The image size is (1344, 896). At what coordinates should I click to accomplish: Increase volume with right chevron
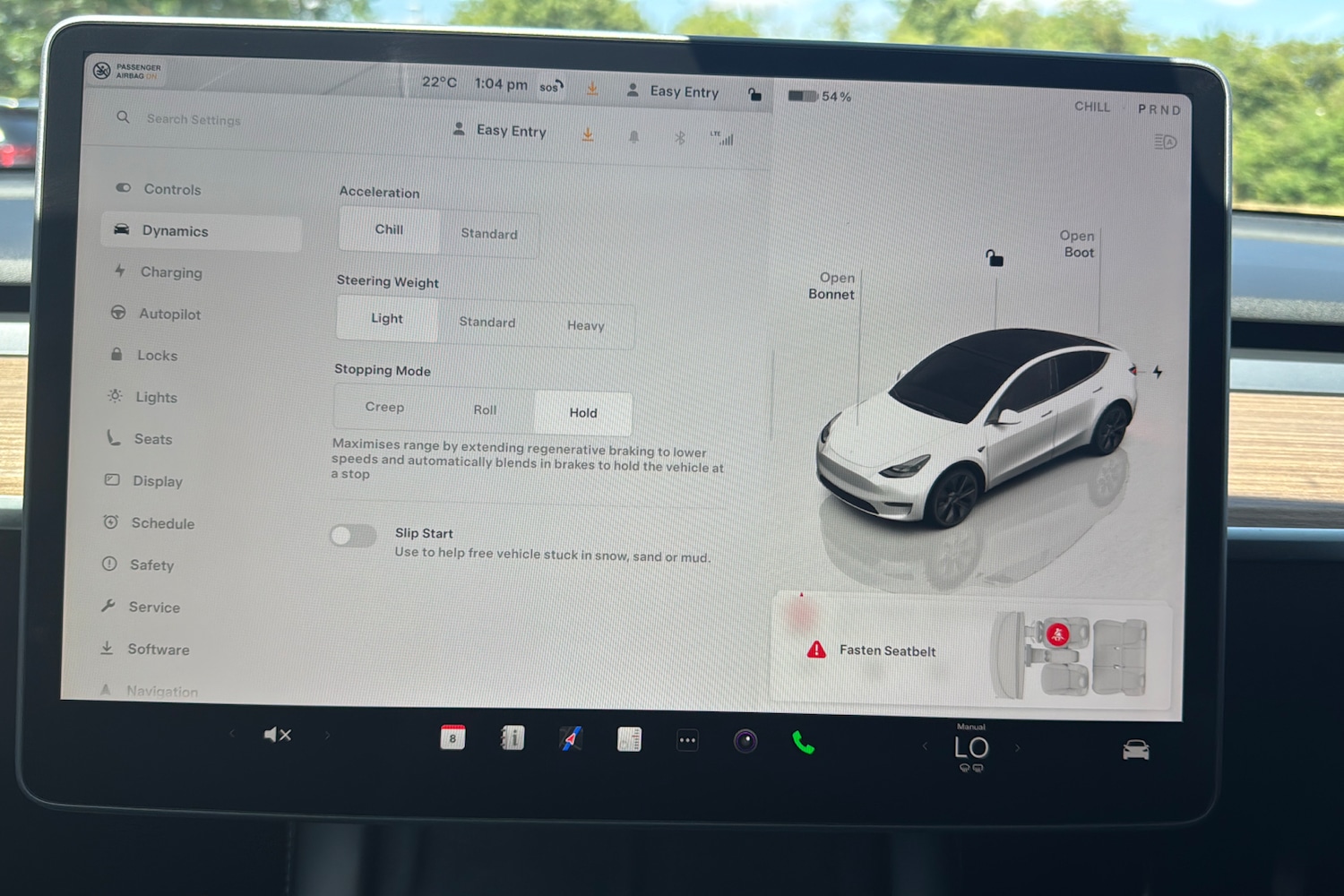coord(327,736)
